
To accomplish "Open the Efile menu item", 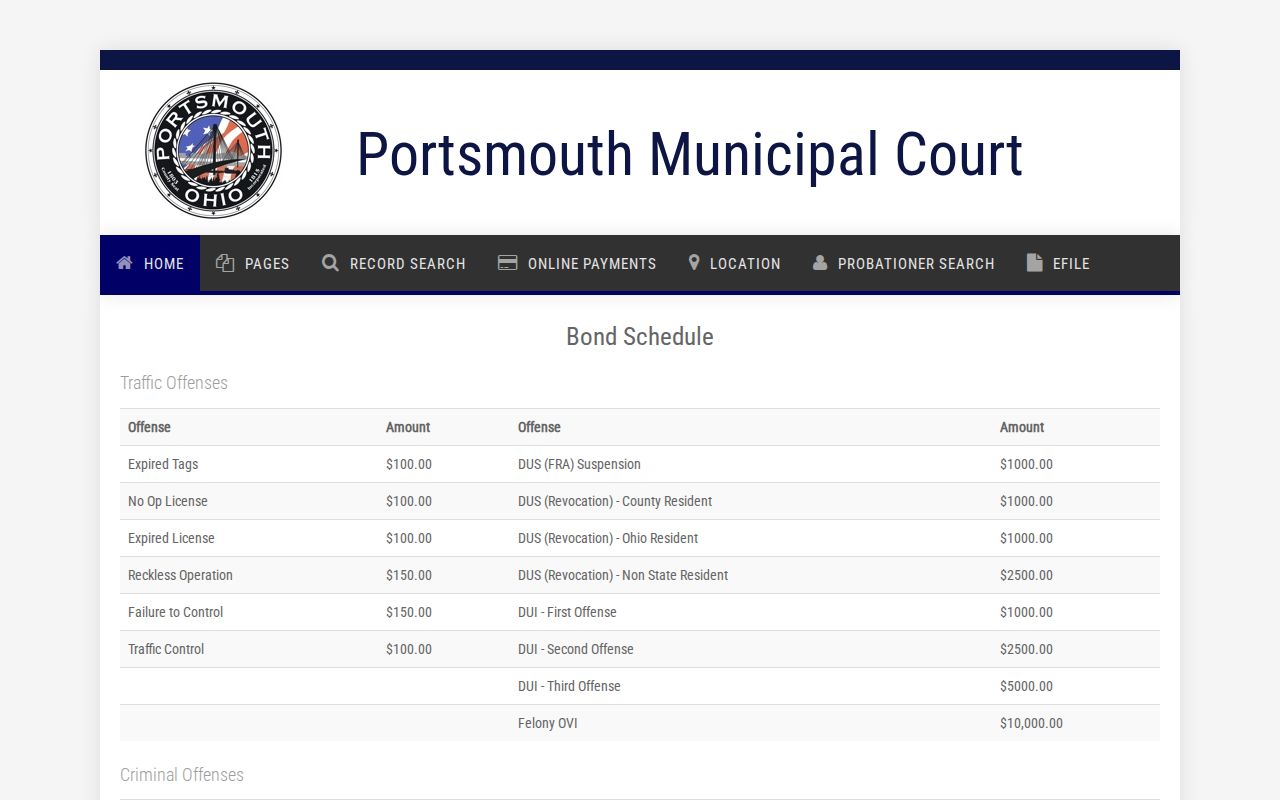I will pos(1058,264).
